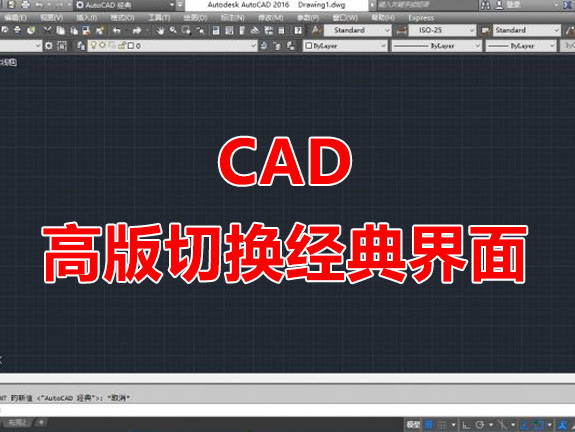Screen dimensions: 575x432
Task: Click the Text Style icon before Standard
Action: click(316, 30)
